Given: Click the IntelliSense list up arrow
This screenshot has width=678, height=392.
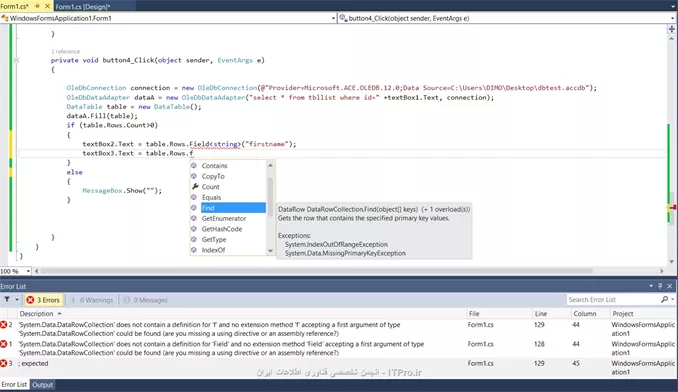Looking at the screenshot, I should 270,165.
